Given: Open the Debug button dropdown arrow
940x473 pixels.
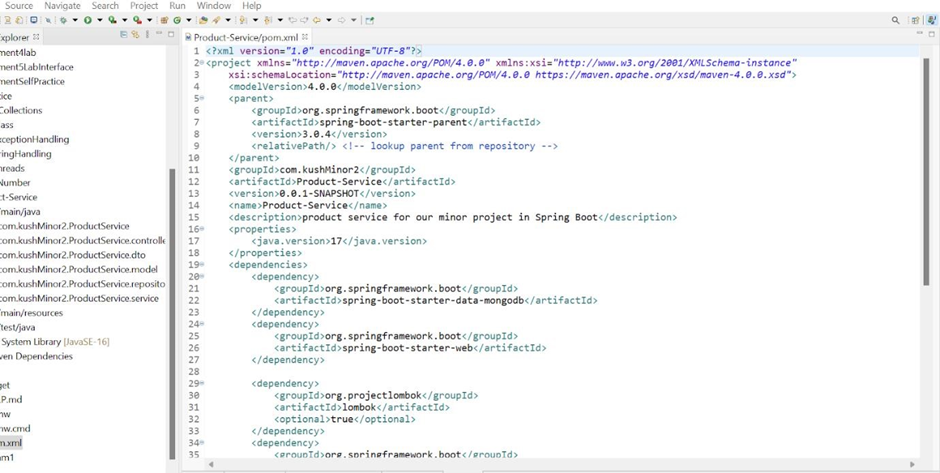Looking at the screenshot, I should click(75, 20).
